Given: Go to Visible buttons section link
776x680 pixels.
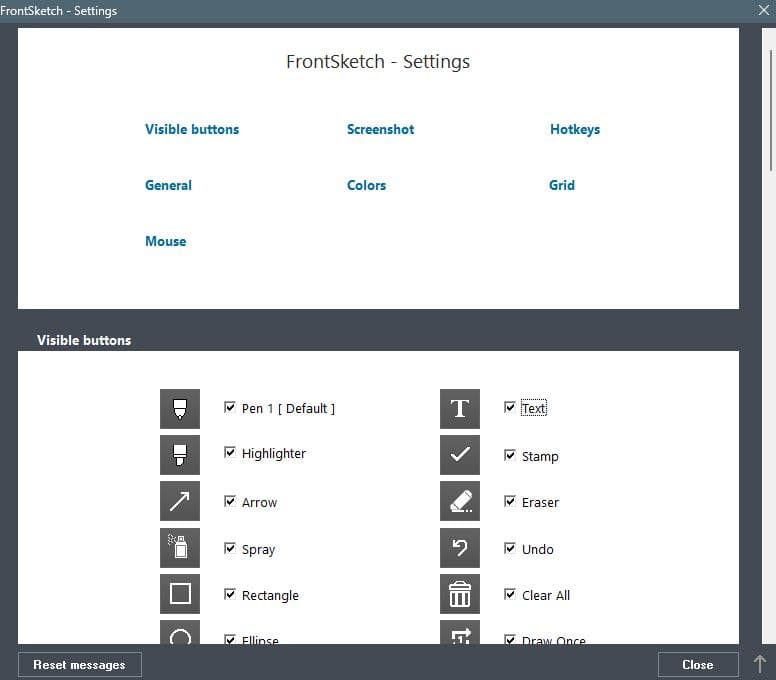Looking at the screenshot, I should pos(192,129).
